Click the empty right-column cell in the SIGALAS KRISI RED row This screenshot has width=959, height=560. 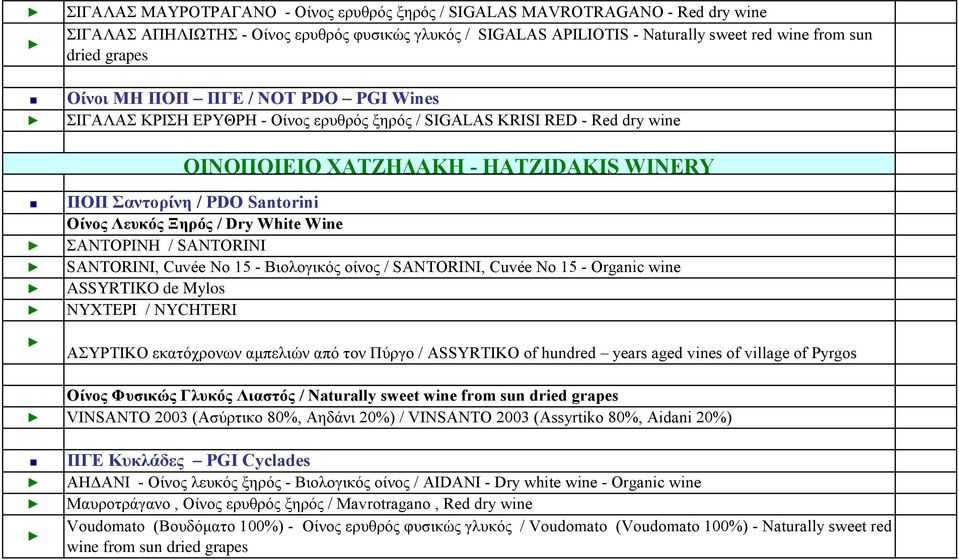coord(926,120)
